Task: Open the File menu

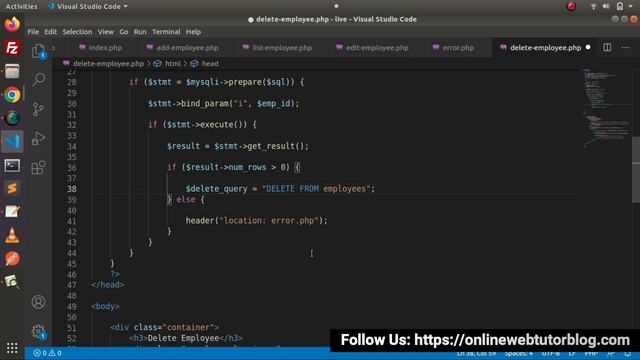Action: (x=33, y=32)
